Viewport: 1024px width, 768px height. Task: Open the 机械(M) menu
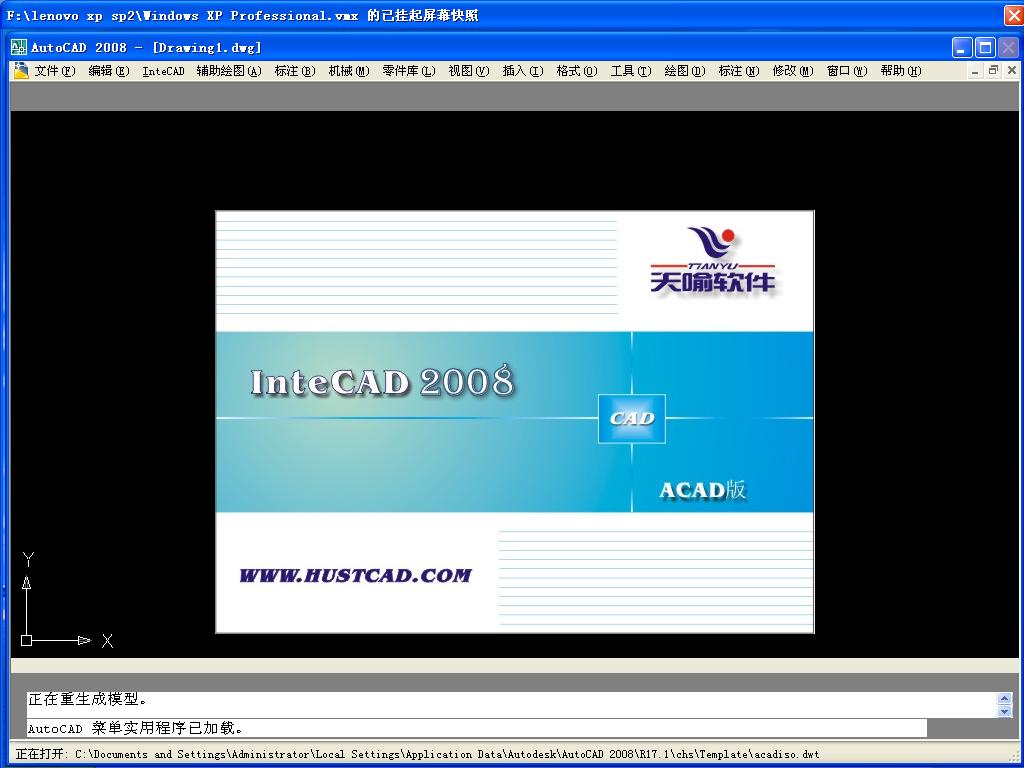pyautogui.click(x=349, y=71)
